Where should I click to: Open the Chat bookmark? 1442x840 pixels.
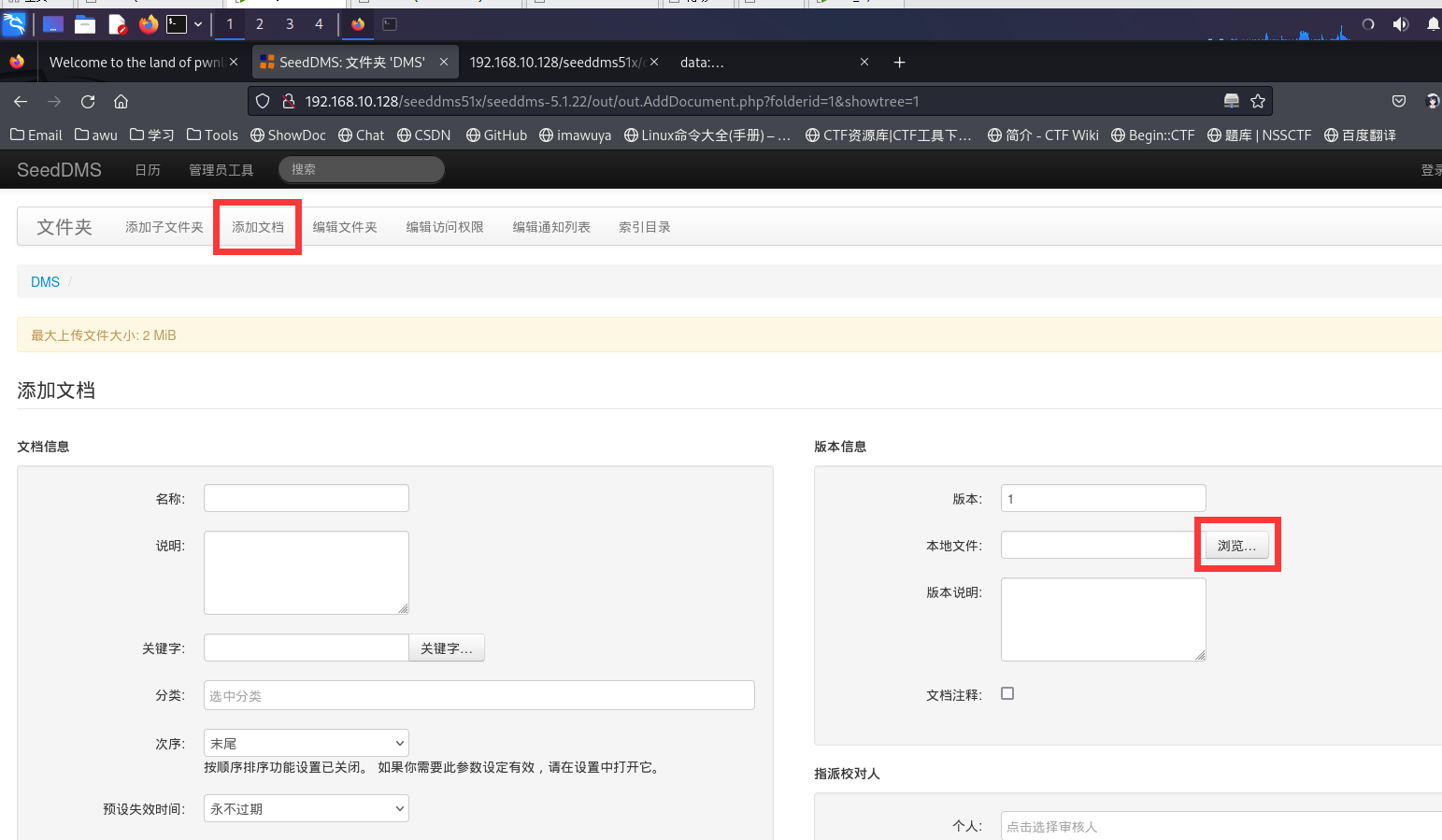[362, 135]
